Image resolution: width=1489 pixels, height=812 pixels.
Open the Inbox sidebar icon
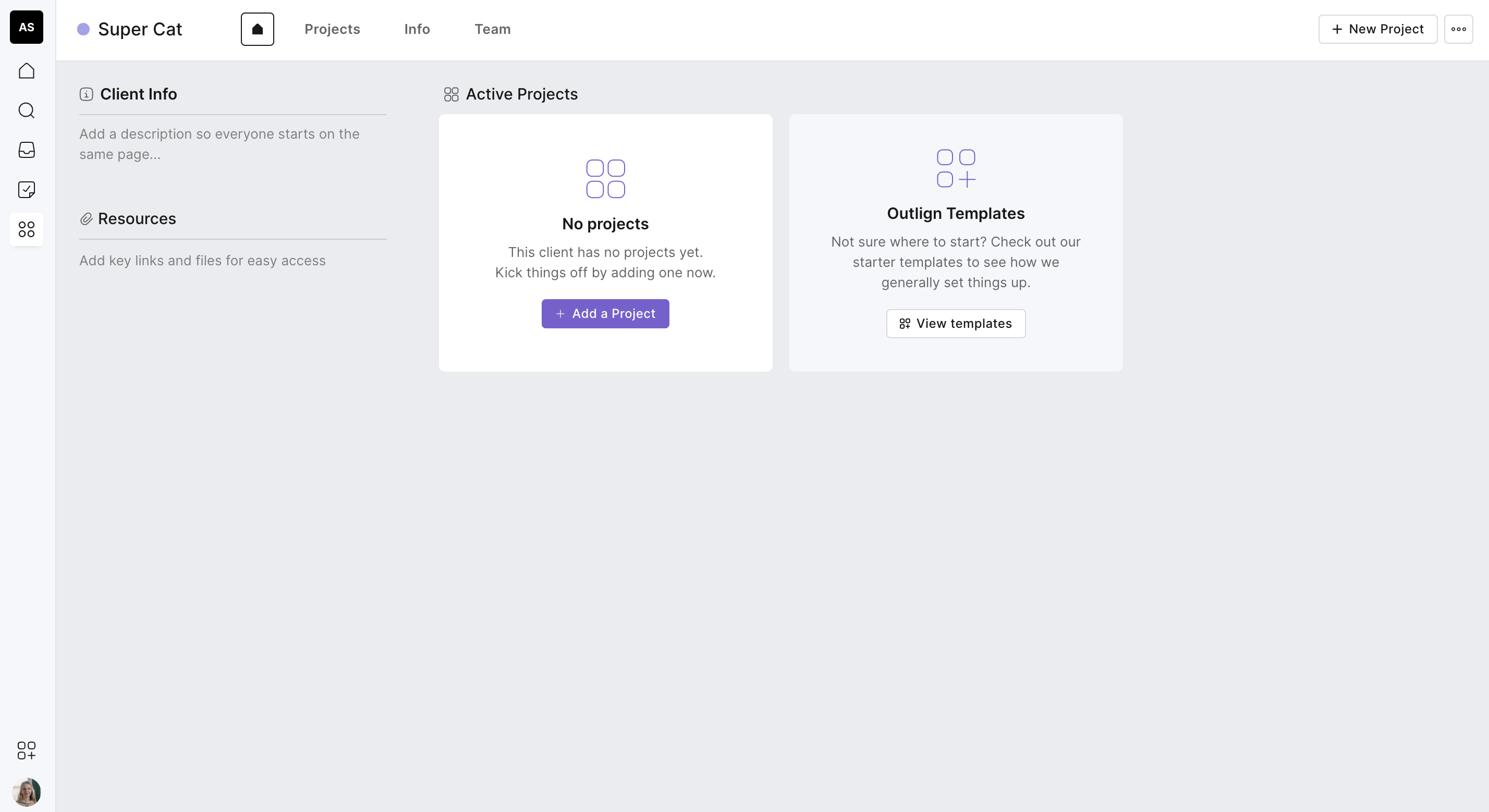pos(27,150)
